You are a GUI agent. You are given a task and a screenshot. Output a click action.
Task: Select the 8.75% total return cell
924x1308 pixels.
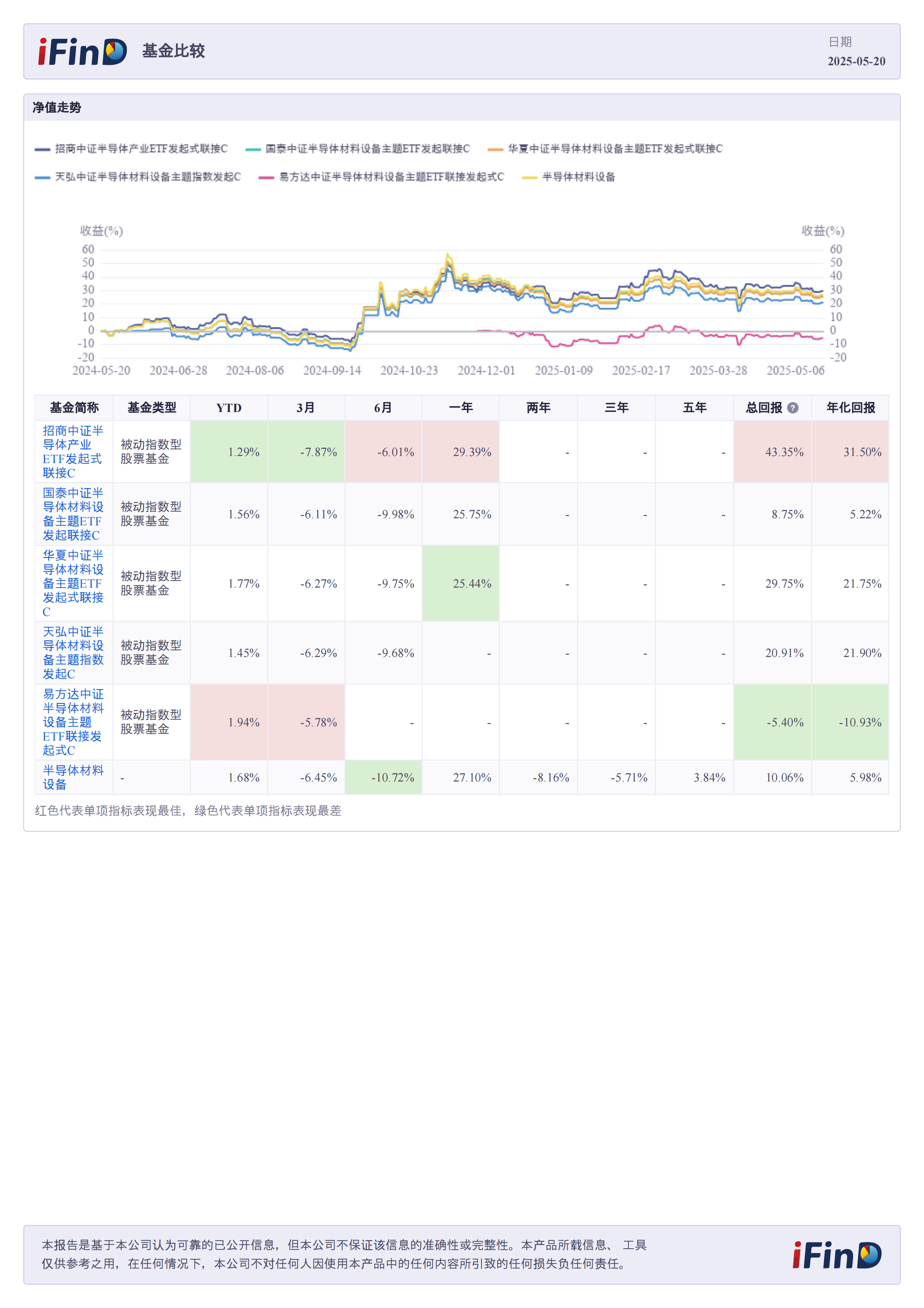coord(773,514)
